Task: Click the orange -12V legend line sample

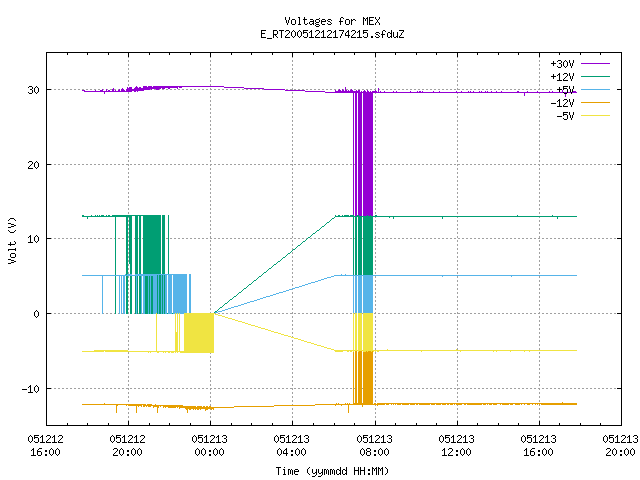Action: (x=595, y=102)
